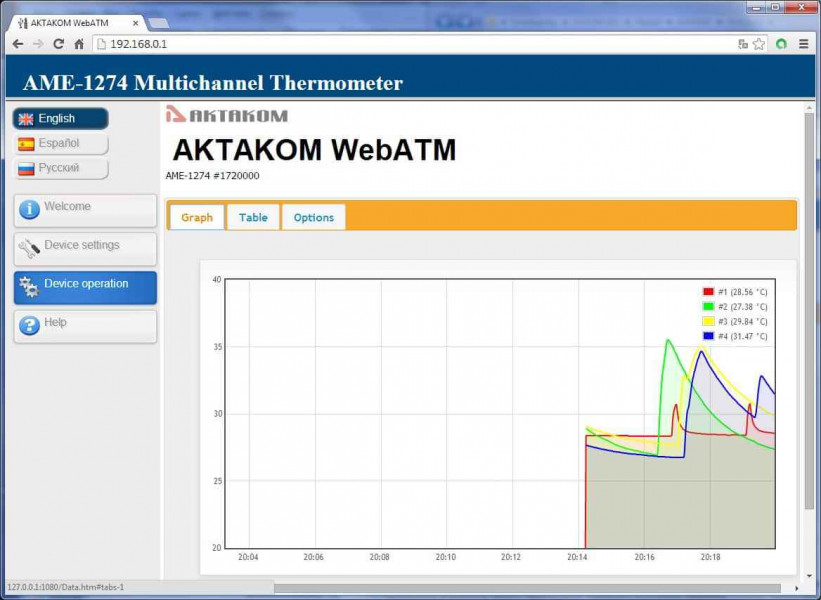Click legend entry #3 (29.84 °C)
Image resolution: width=821 pixels, height=600 pixels.
(x=742, y=321)
